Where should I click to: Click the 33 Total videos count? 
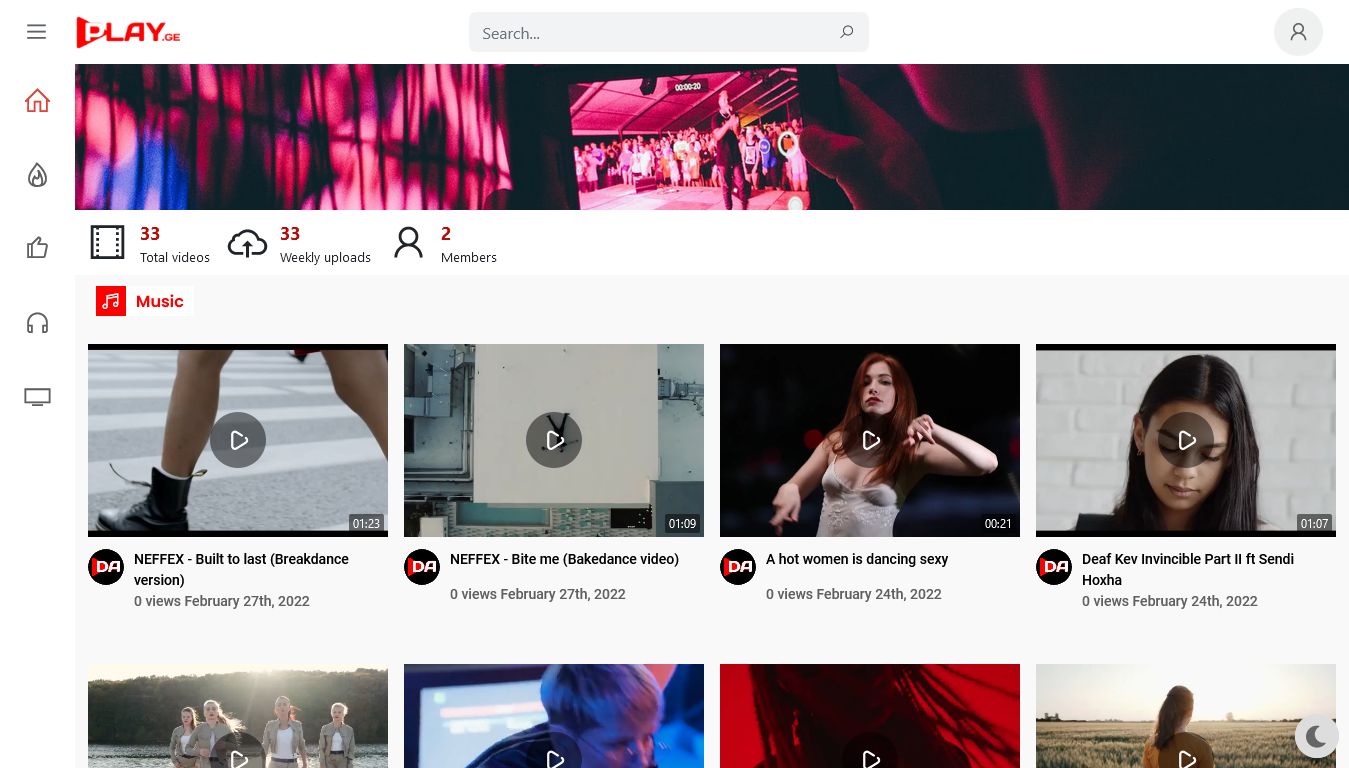(x=150, y=234)
